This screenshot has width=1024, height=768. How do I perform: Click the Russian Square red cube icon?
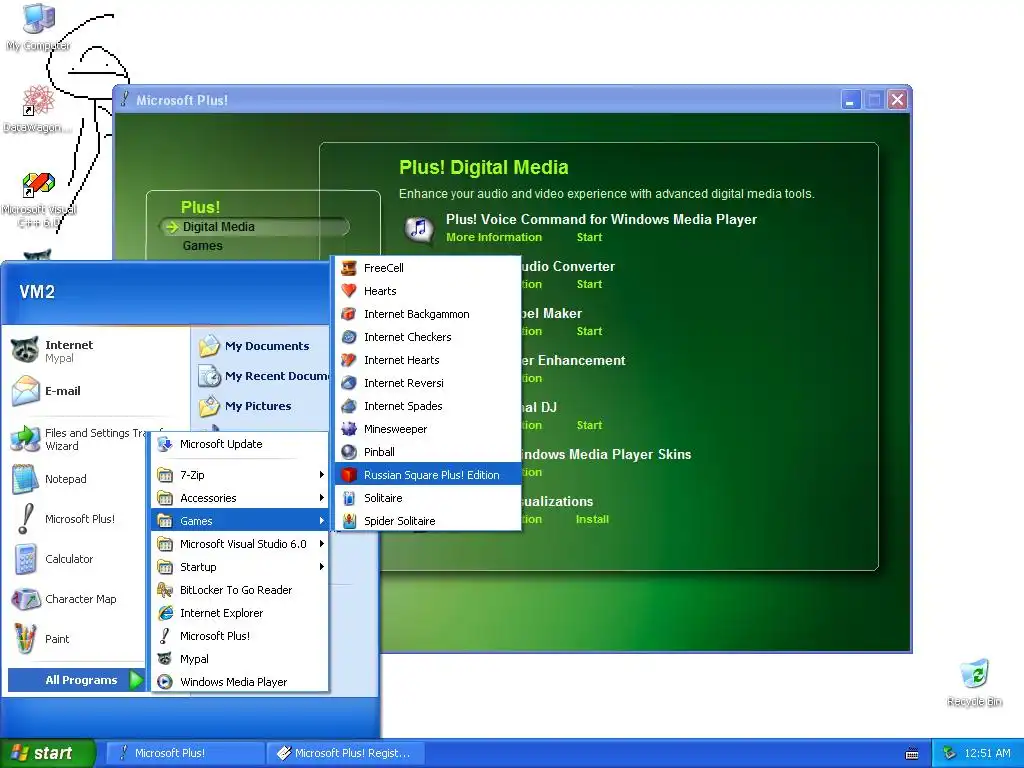[x=349, y=475]
